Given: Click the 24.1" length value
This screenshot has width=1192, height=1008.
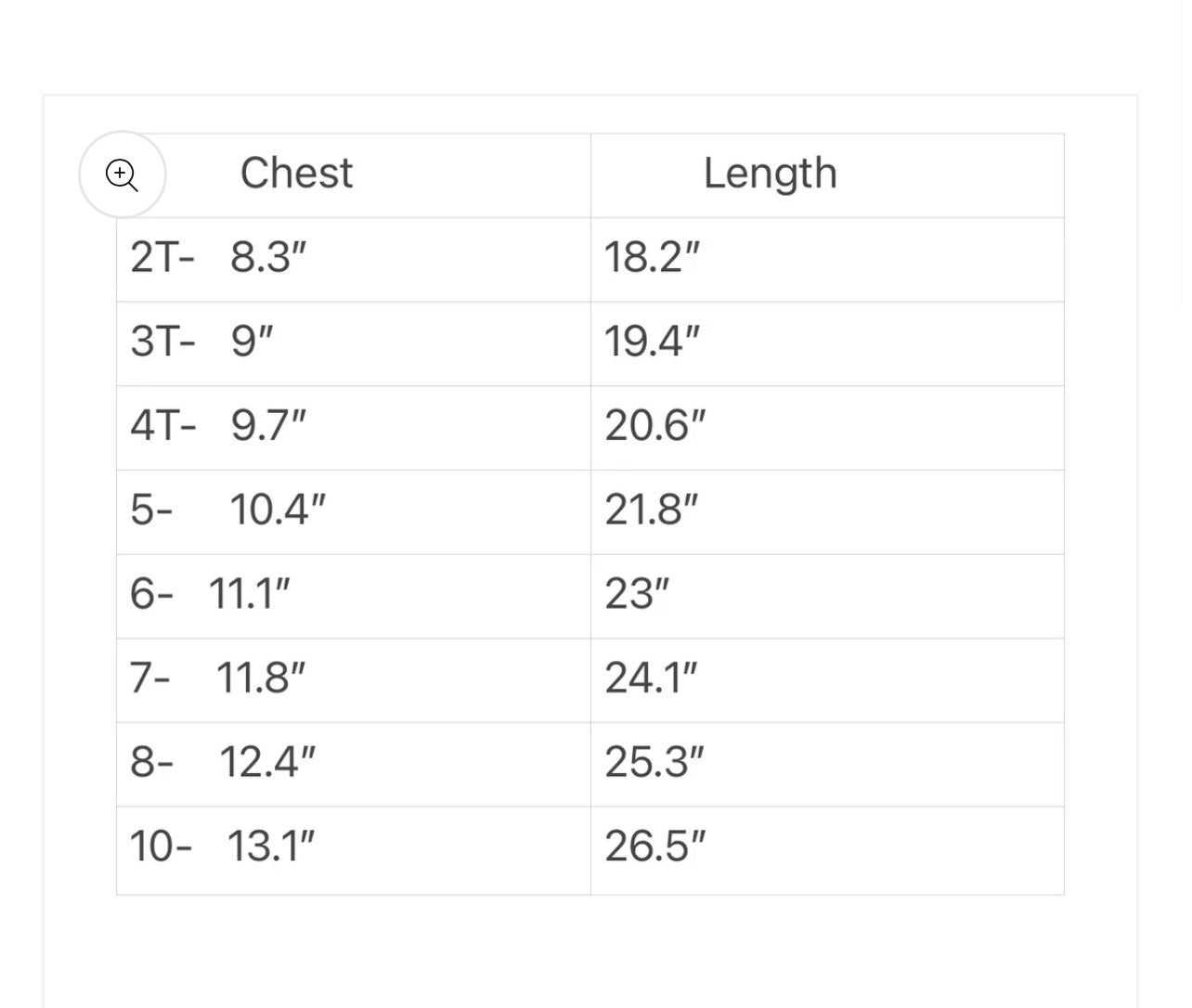Looking at the screenshot, I should click(651, 678).
